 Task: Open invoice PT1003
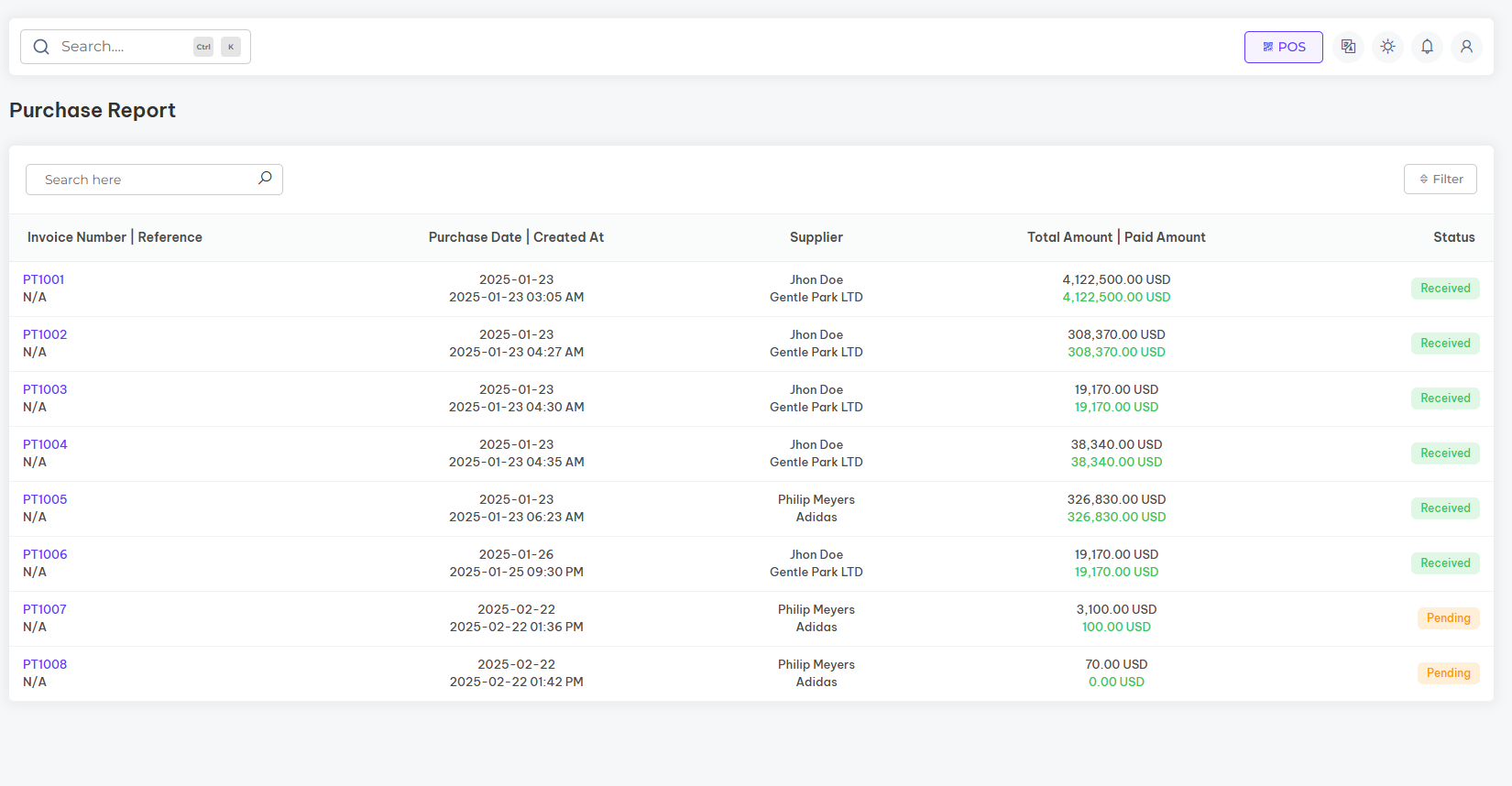(45, 389)
